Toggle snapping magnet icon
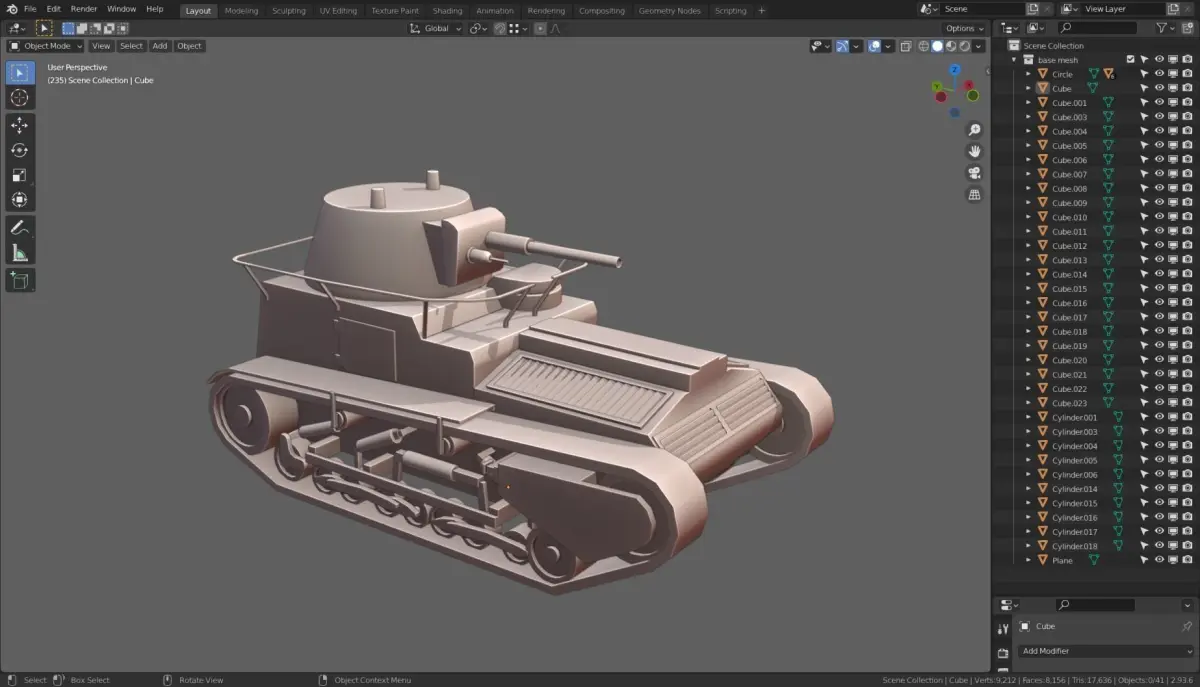The height and width of the screenshot is (687, 1200). point(499,28)
